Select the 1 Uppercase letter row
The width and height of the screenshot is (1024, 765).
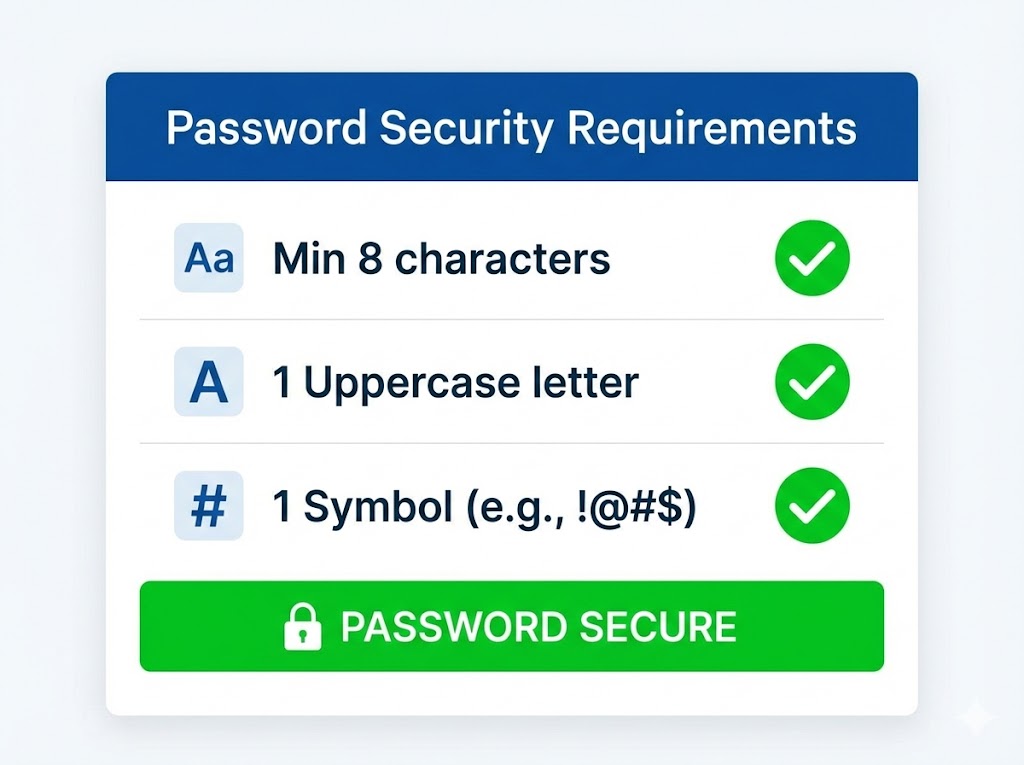pyautogui.click(x=455, y=381)
